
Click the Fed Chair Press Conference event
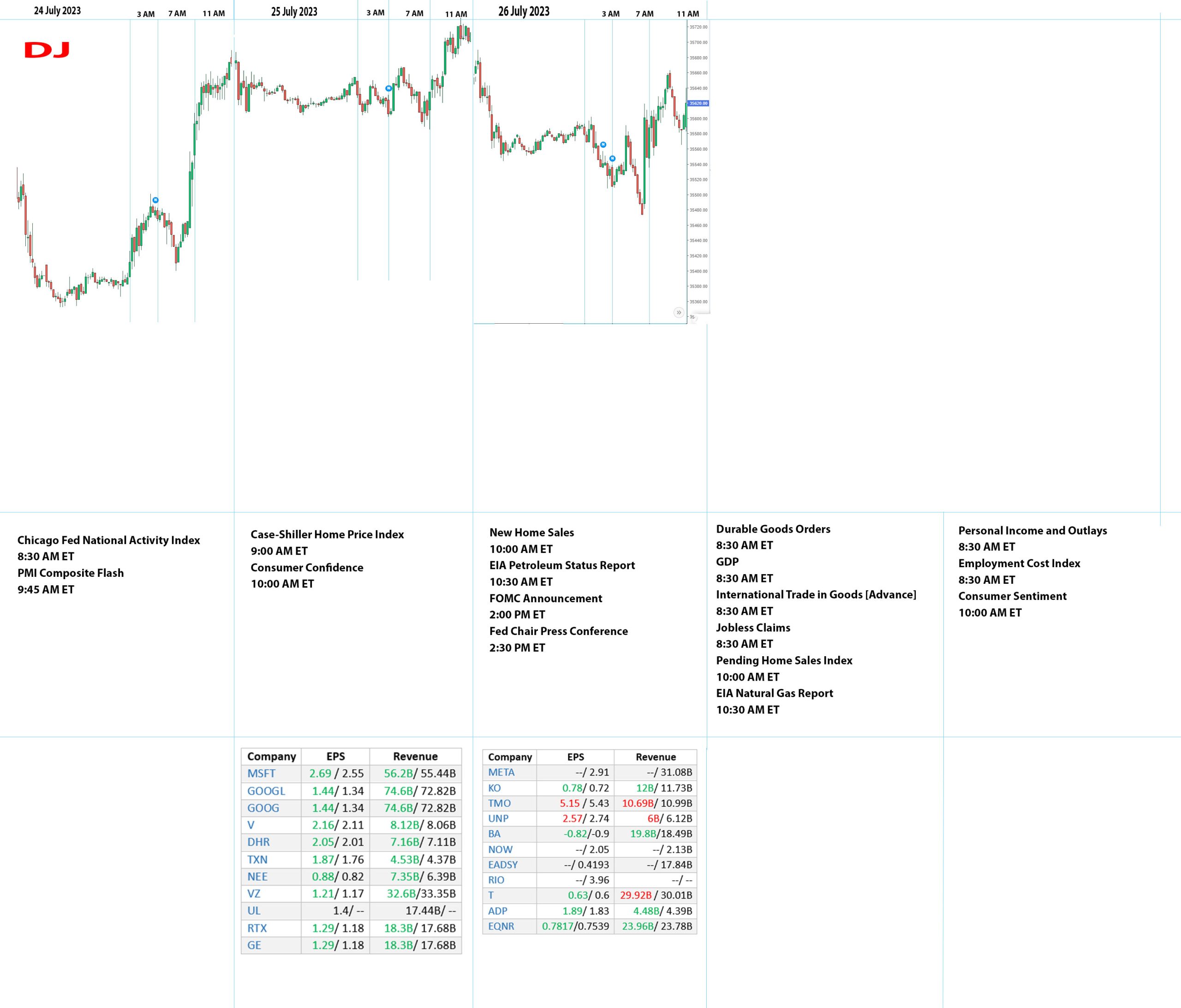pyautogui.click(x=559, y=631)
